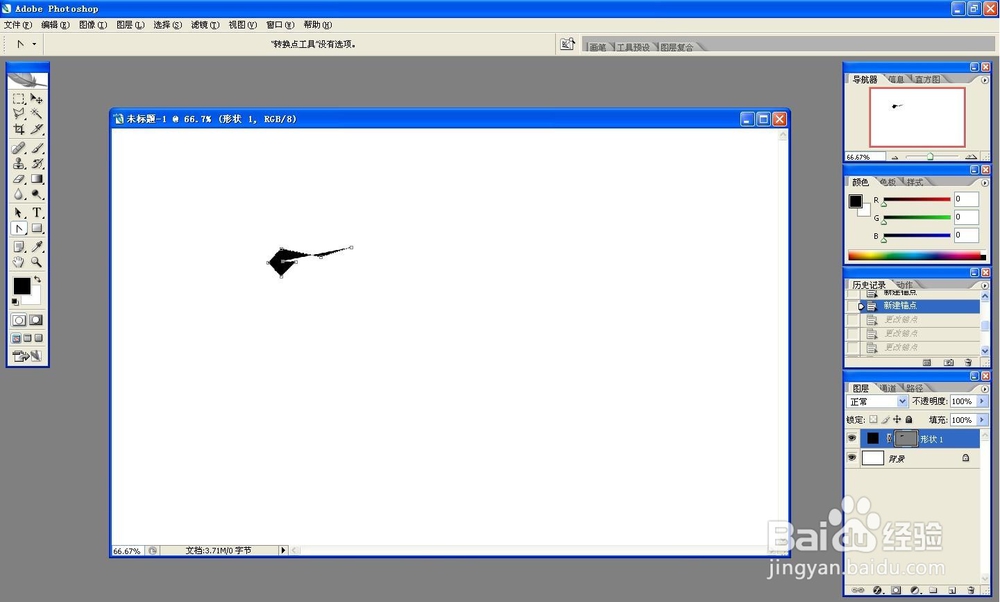The image size is (1000, 602).
Task: Open the file browser toggle icon
Action: pyautogui.click(x=567, y=44)
